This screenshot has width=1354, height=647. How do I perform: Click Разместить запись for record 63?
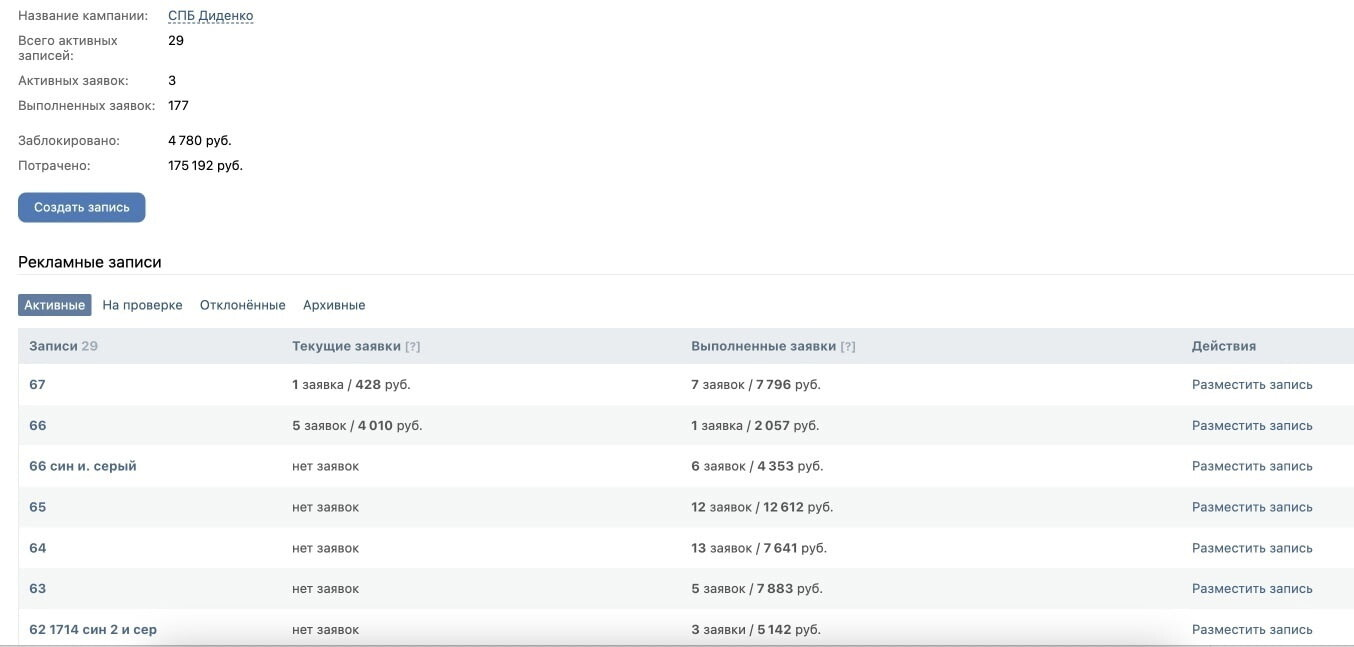point(1252,589)
